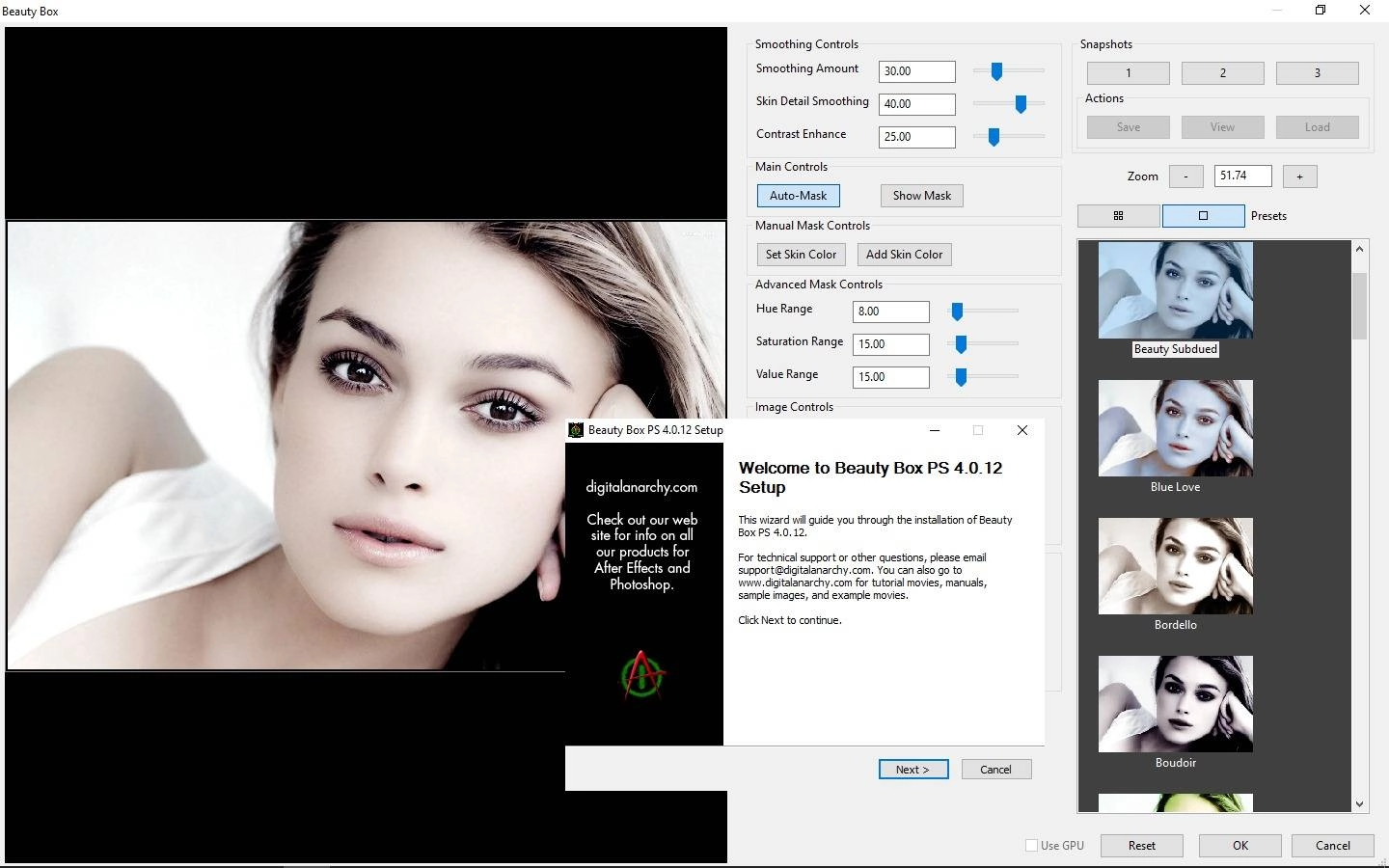Decrease zoom with the minus button
This screenshot has height=868, width=1389.
coord(1185,176)
